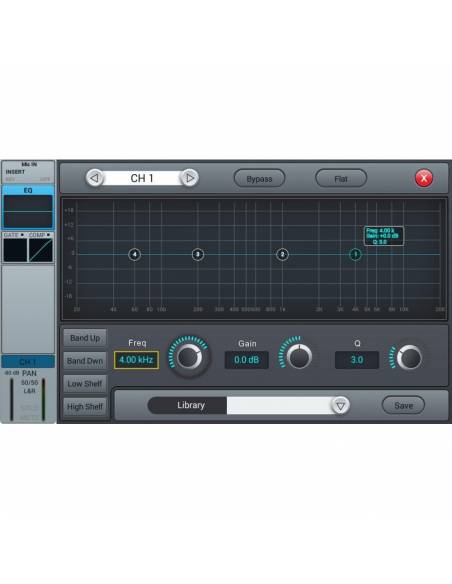Click the 50/50 pan value
The height and width of the screenshot is (584, 452).
click(x=29, y=383)
